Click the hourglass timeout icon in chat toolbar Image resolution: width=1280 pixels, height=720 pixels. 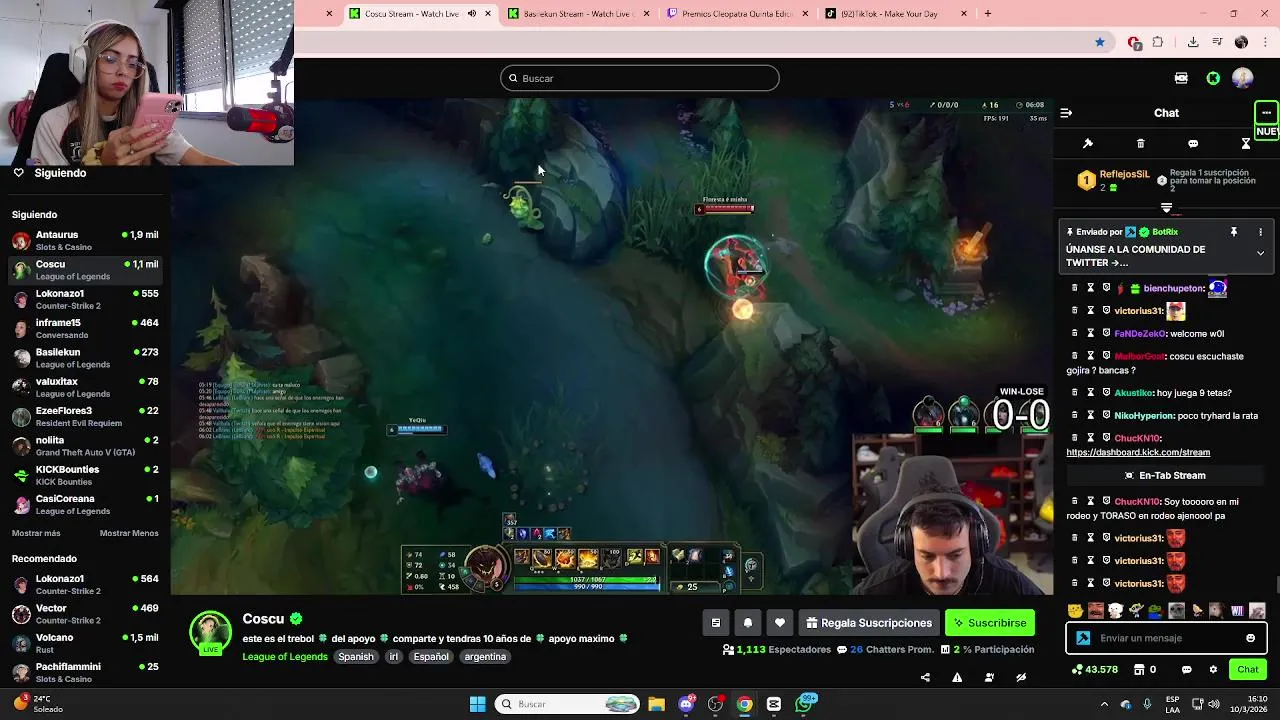1246,144
